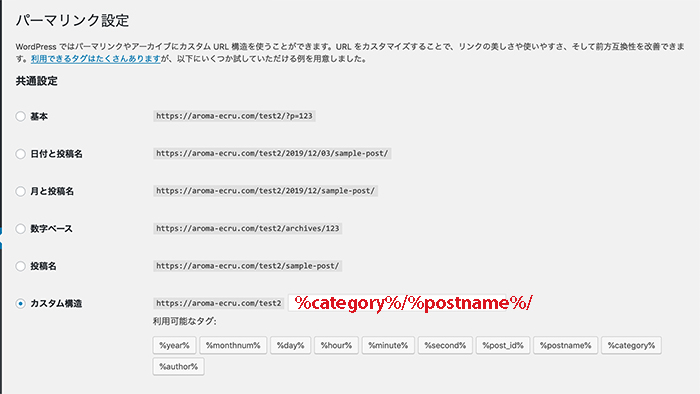Image resolution: width=700 pixels, height=394 pixels.
Task: Add the %author% tag
Action: pyautogui.click(x=179, y=366)
